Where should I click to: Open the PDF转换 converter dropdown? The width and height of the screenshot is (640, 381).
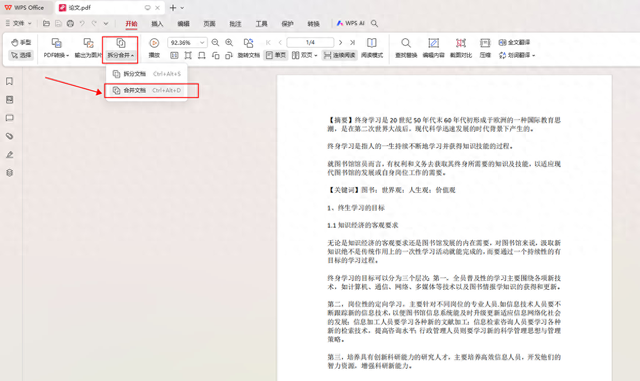click(x=56, y=48)
